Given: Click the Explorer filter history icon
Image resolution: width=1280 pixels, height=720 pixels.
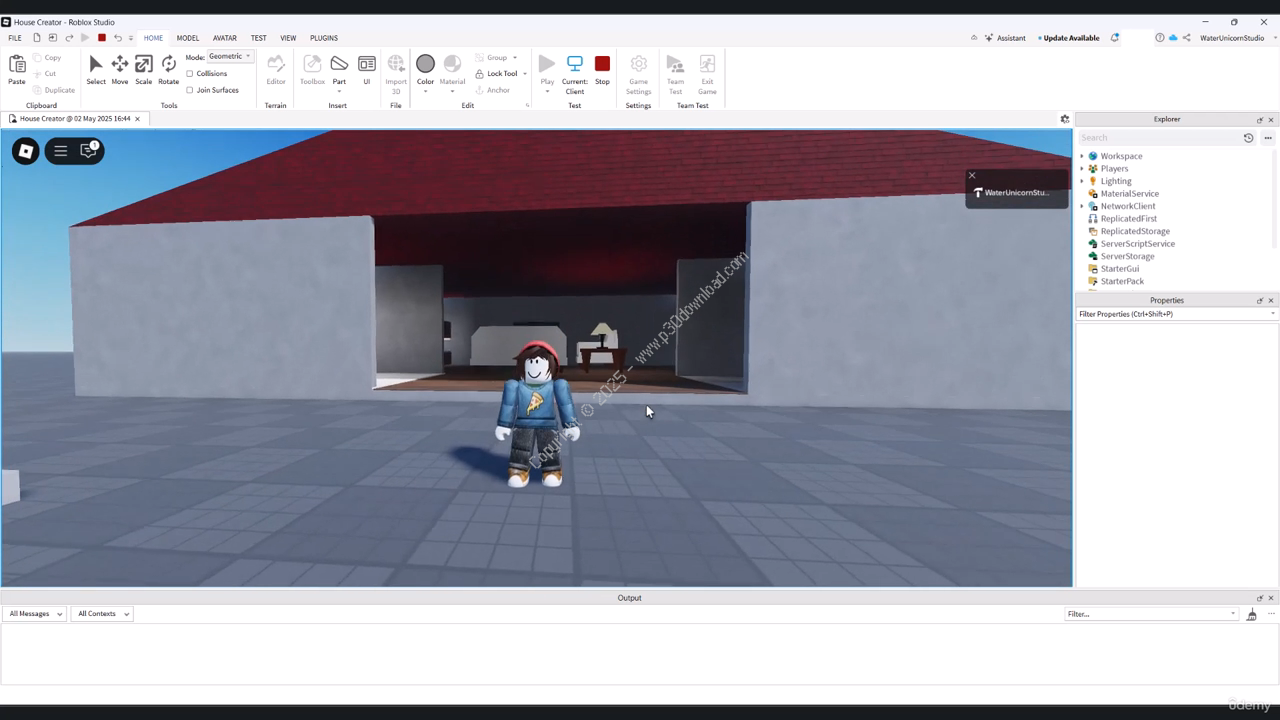Looking at the screenshot, I should pos(1248,138).
